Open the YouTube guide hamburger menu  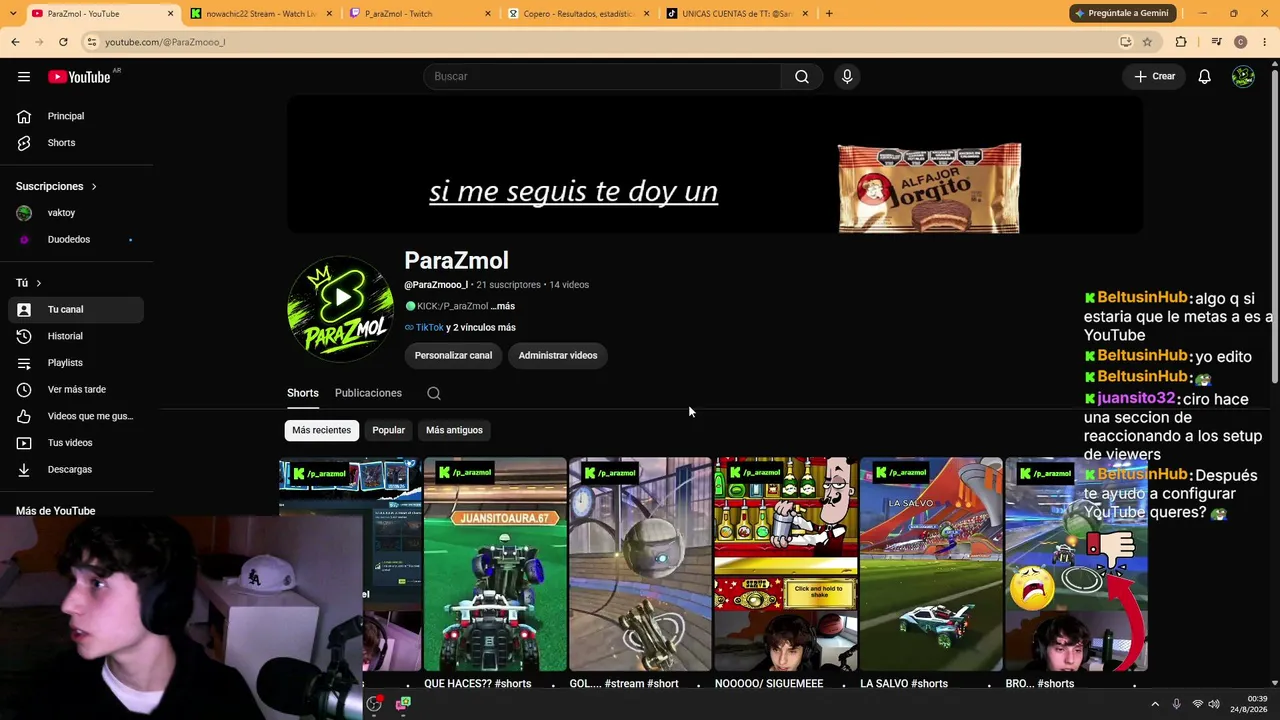24,77
